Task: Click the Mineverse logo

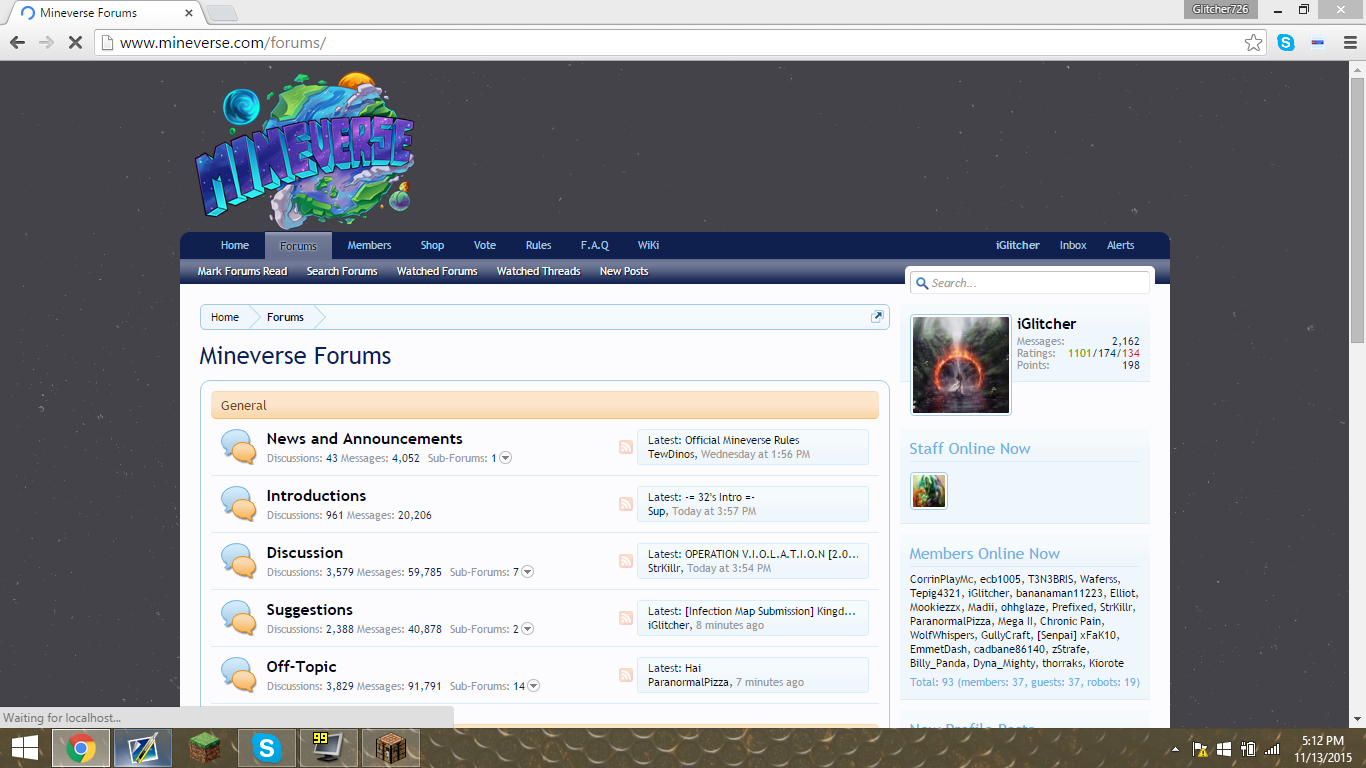Action: coord(305,150)
